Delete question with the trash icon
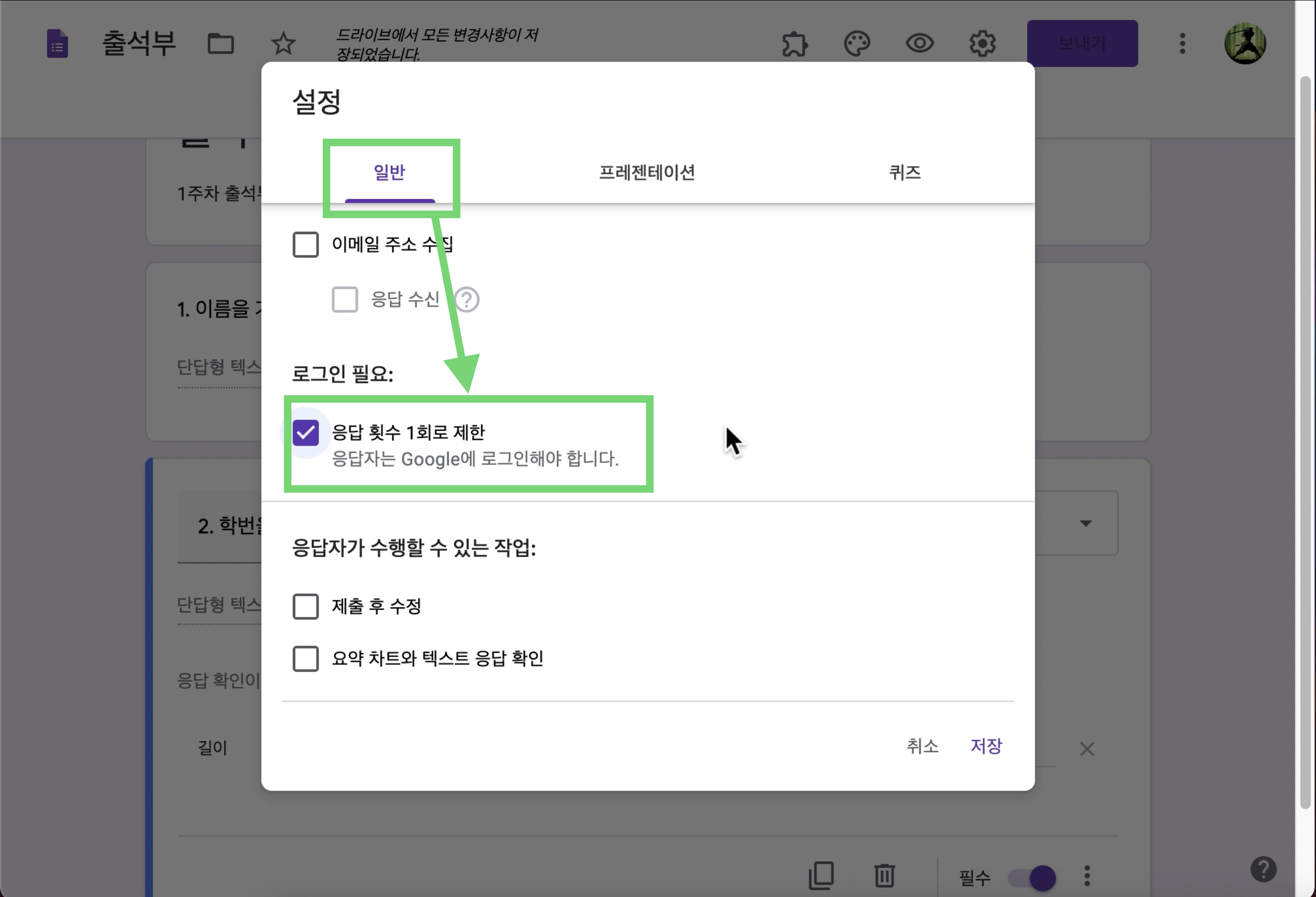Screen dimensions: 1316x897 tap(884, 875)
